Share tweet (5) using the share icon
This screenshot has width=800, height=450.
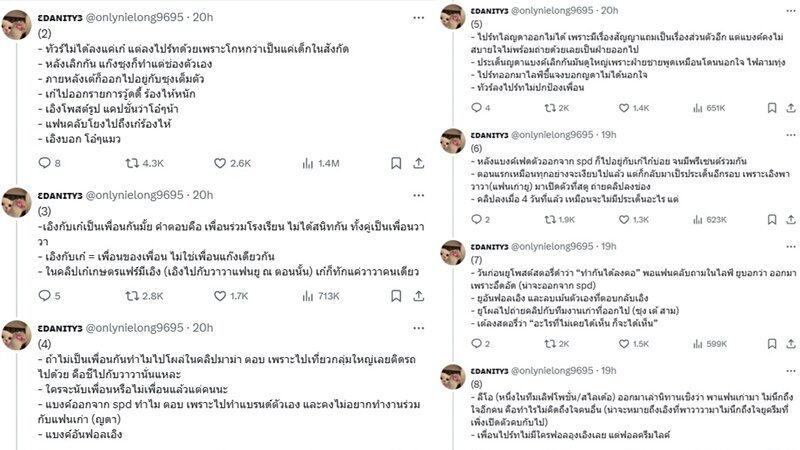tap(790, 108)
